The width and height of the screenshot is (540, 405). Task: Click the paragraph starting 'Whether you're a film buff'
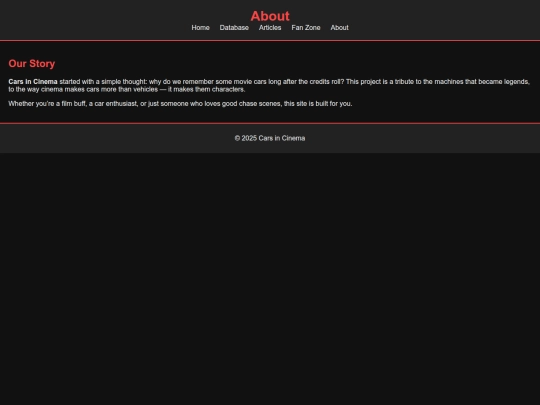(x=180, y=104)
